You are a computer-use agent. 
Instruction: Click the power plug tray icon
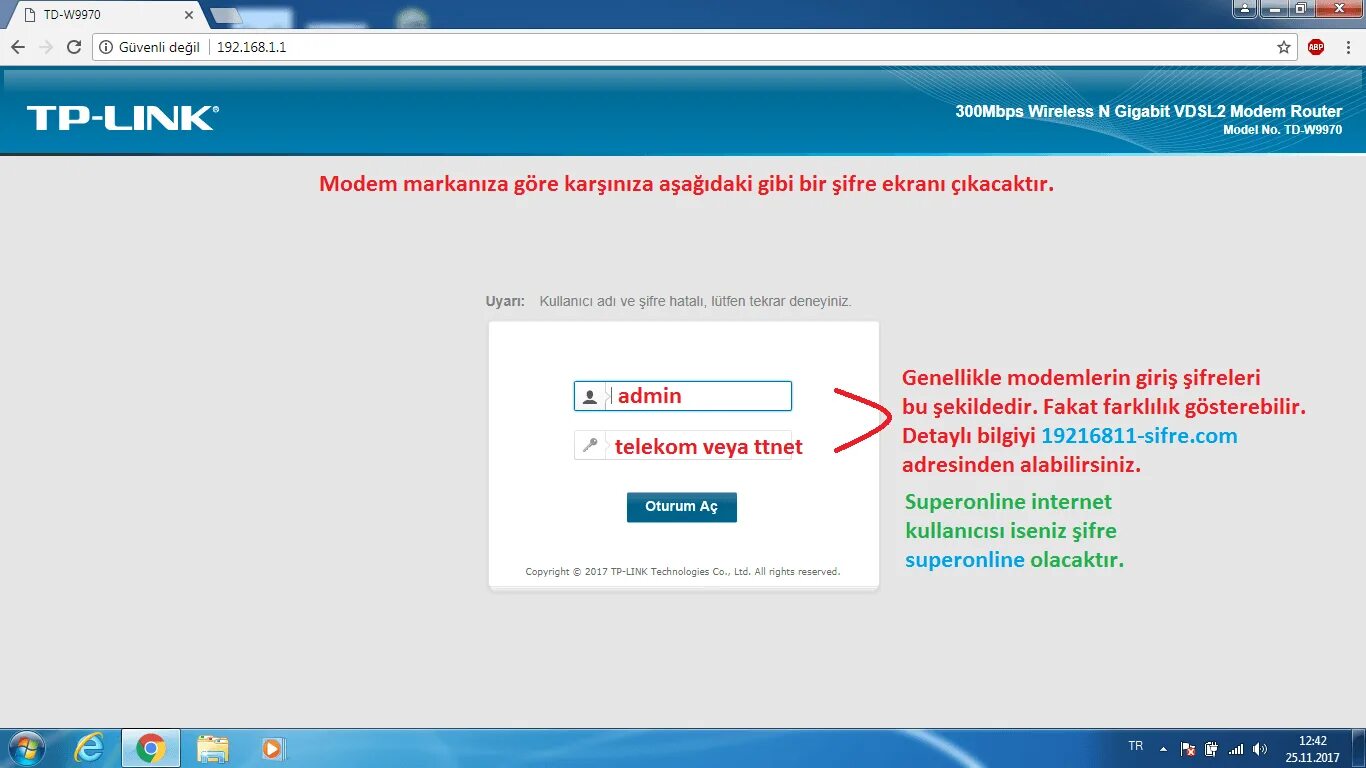click(x=1212, y=748)
